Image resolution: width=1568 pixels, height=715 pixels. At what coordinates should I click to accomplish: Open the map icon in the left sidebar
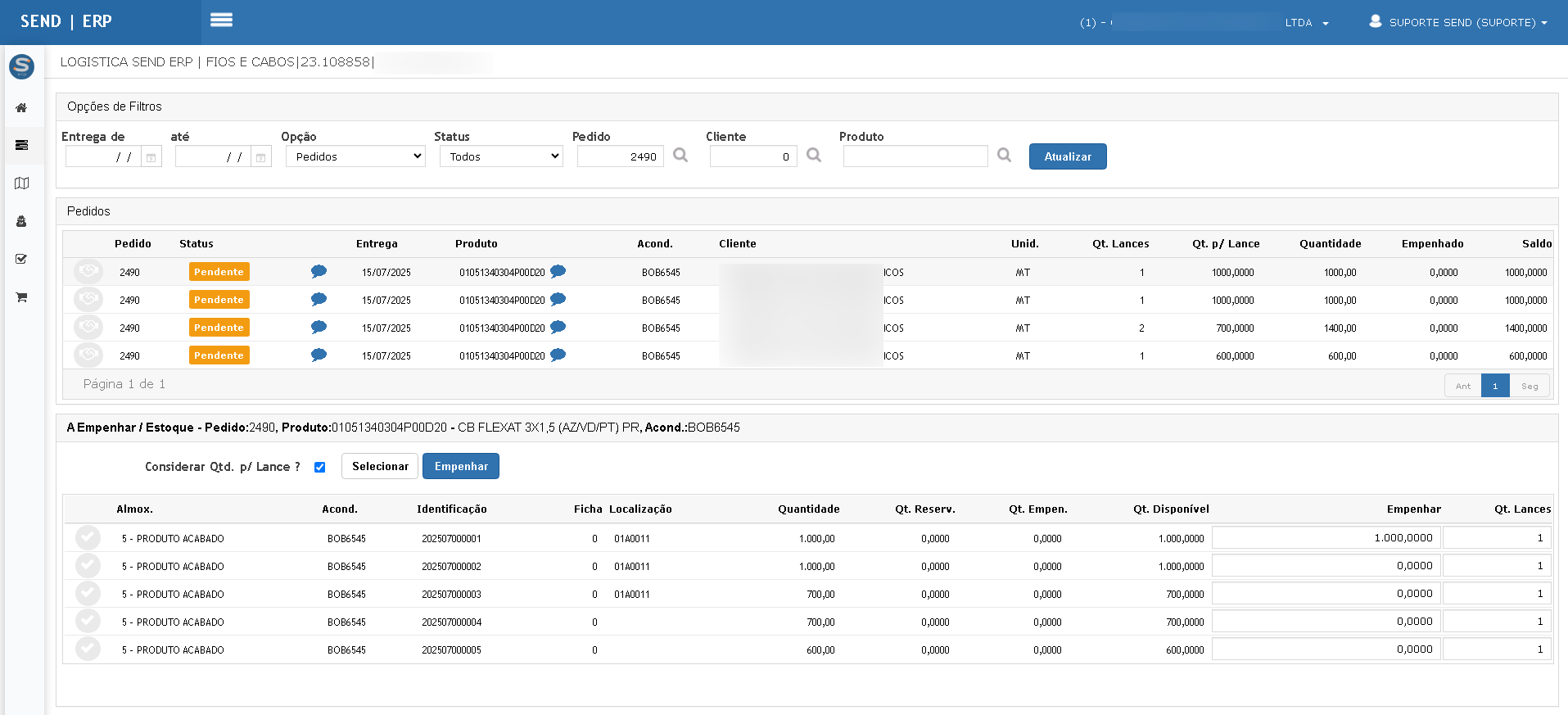click(21, 183)
